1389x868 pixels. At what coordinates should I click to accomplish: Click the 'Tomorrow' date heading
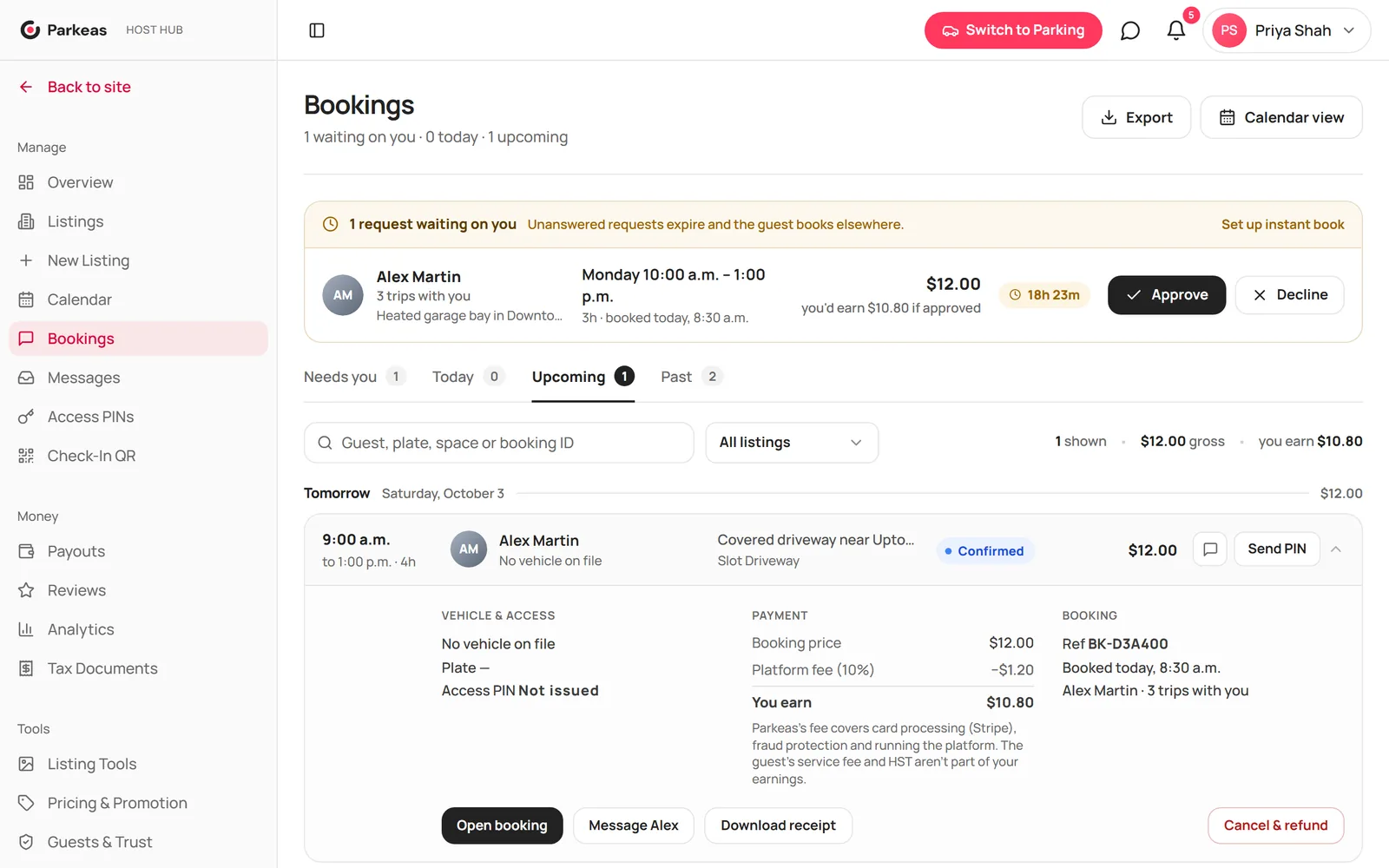tap(337, 493)
